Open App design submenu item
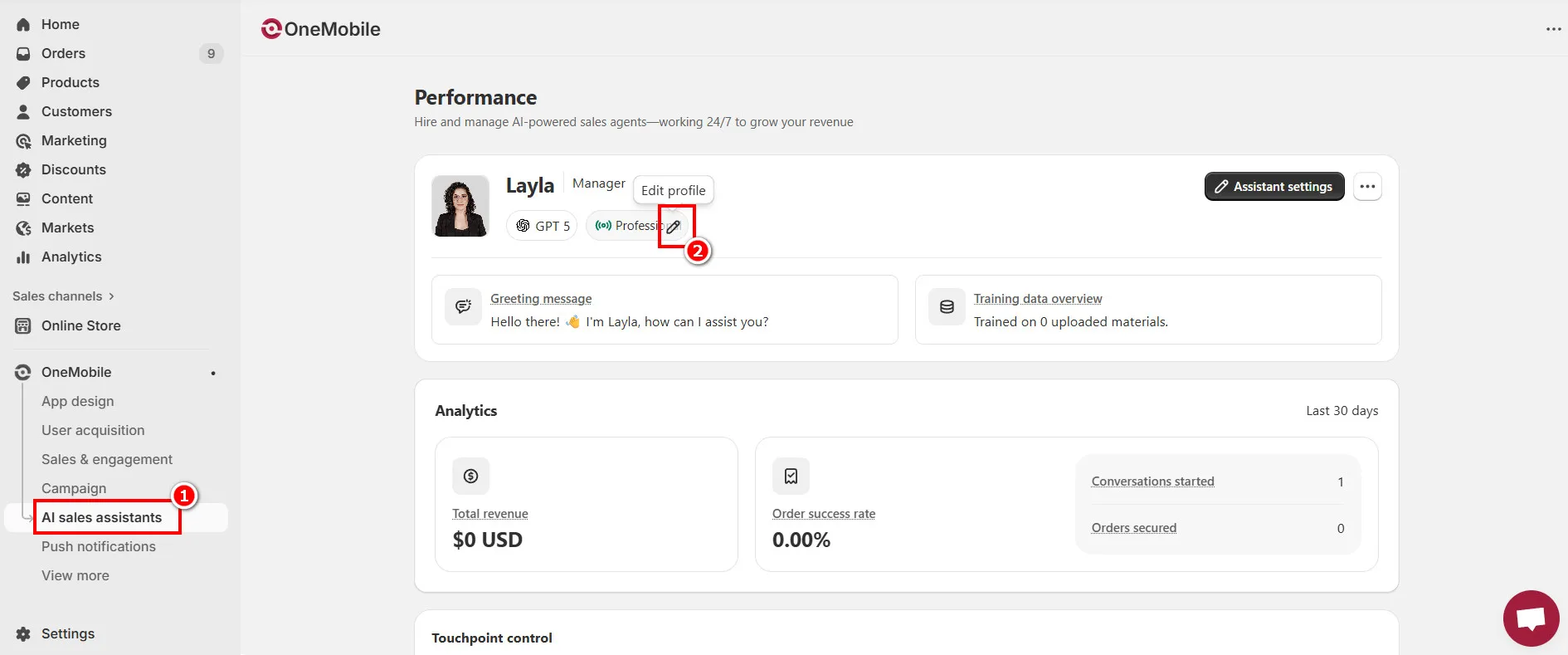Image resolution: width=1568 pixels, height=655 pixels. point(78,401)
